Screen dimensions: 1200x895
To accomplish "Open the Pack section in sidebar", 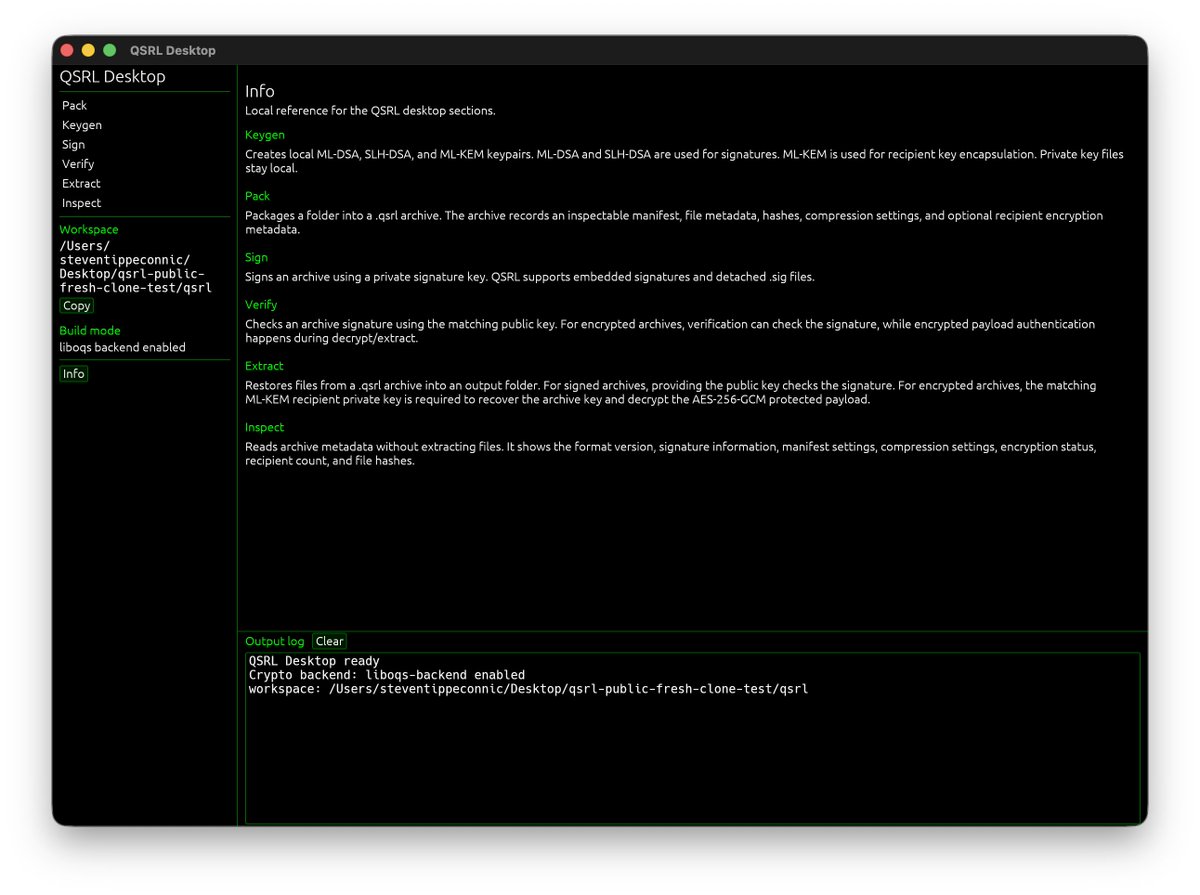I will tap(74, 105).
